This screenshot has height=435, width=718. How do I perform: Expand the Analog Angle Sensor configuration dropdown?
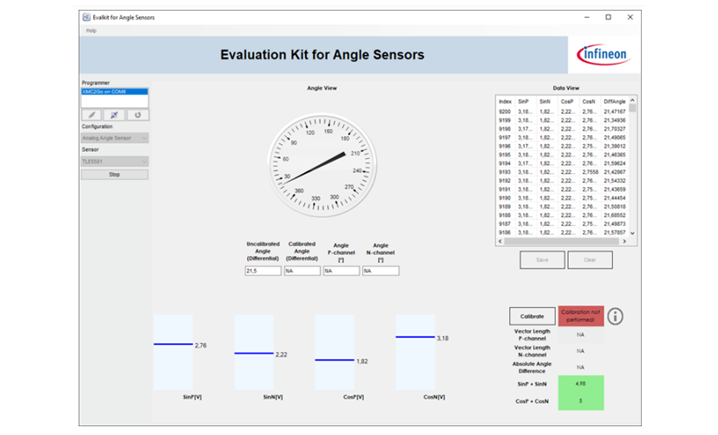(114, 138)
